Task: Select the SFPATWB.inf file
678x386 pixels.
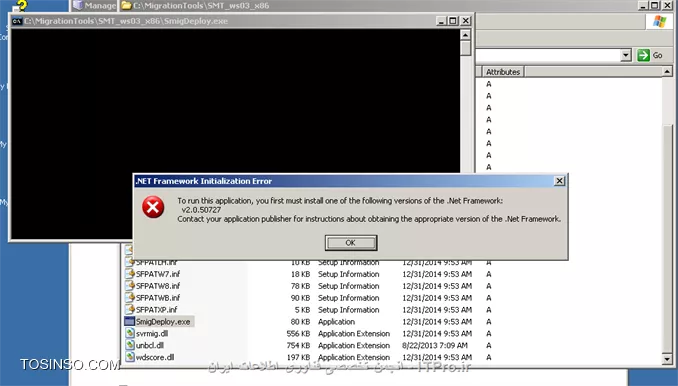Action: point(158,298)
